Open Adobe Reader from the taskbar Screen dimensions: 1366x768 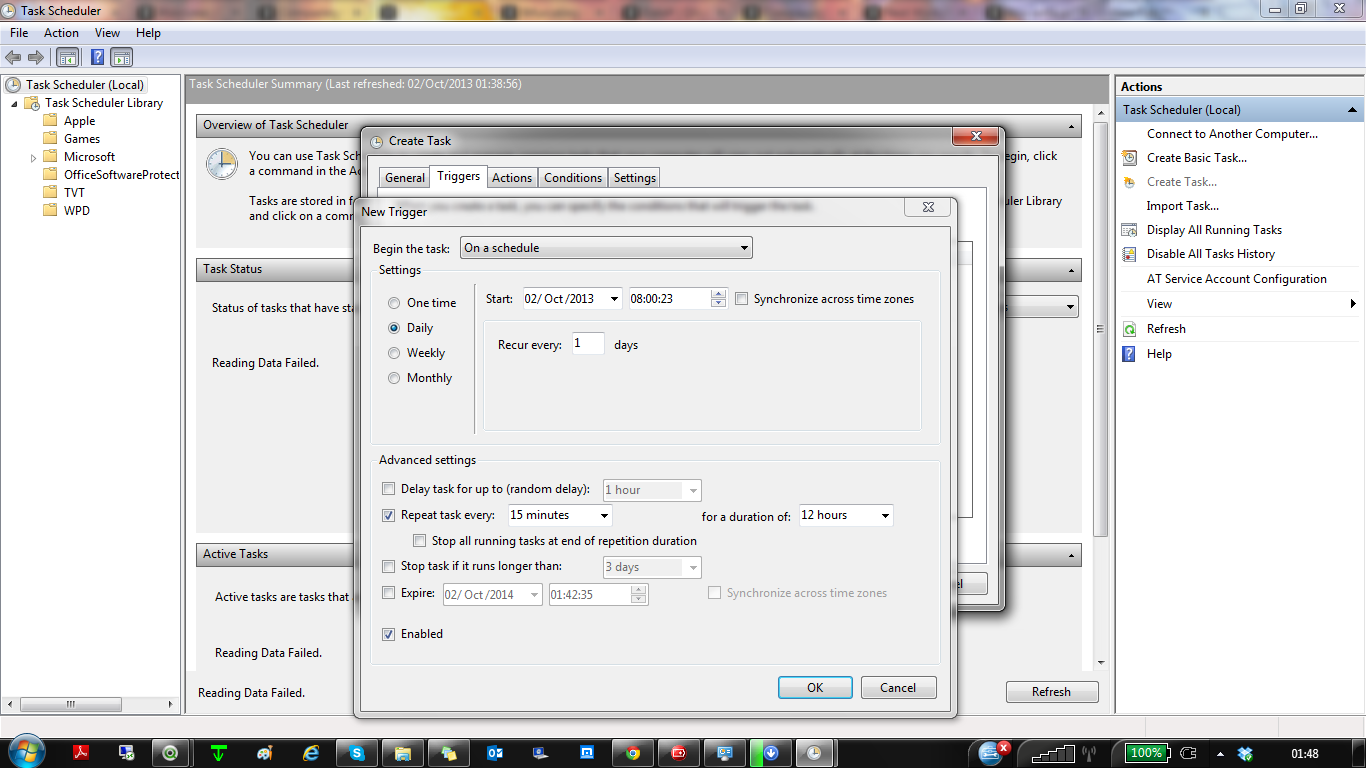click(80, 753)
